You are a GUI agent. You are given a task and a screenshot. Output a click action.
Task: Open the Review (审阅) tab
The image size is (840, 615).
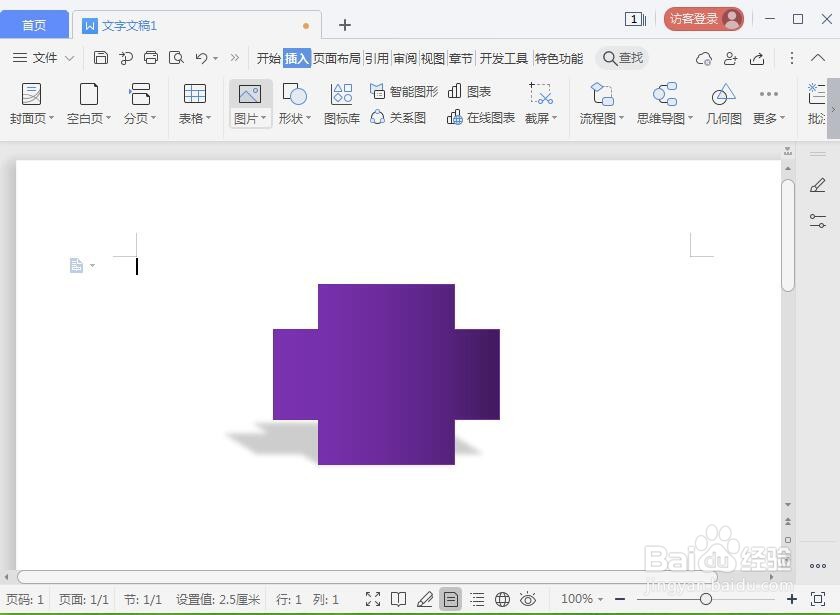click(405, 58)
